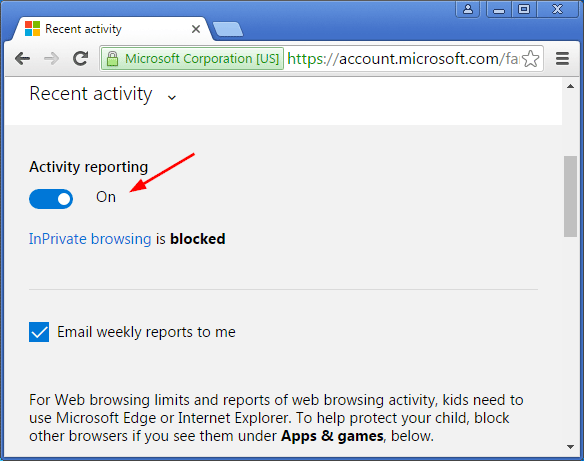Click the bold Apps & games text

(x=332, y=436)
